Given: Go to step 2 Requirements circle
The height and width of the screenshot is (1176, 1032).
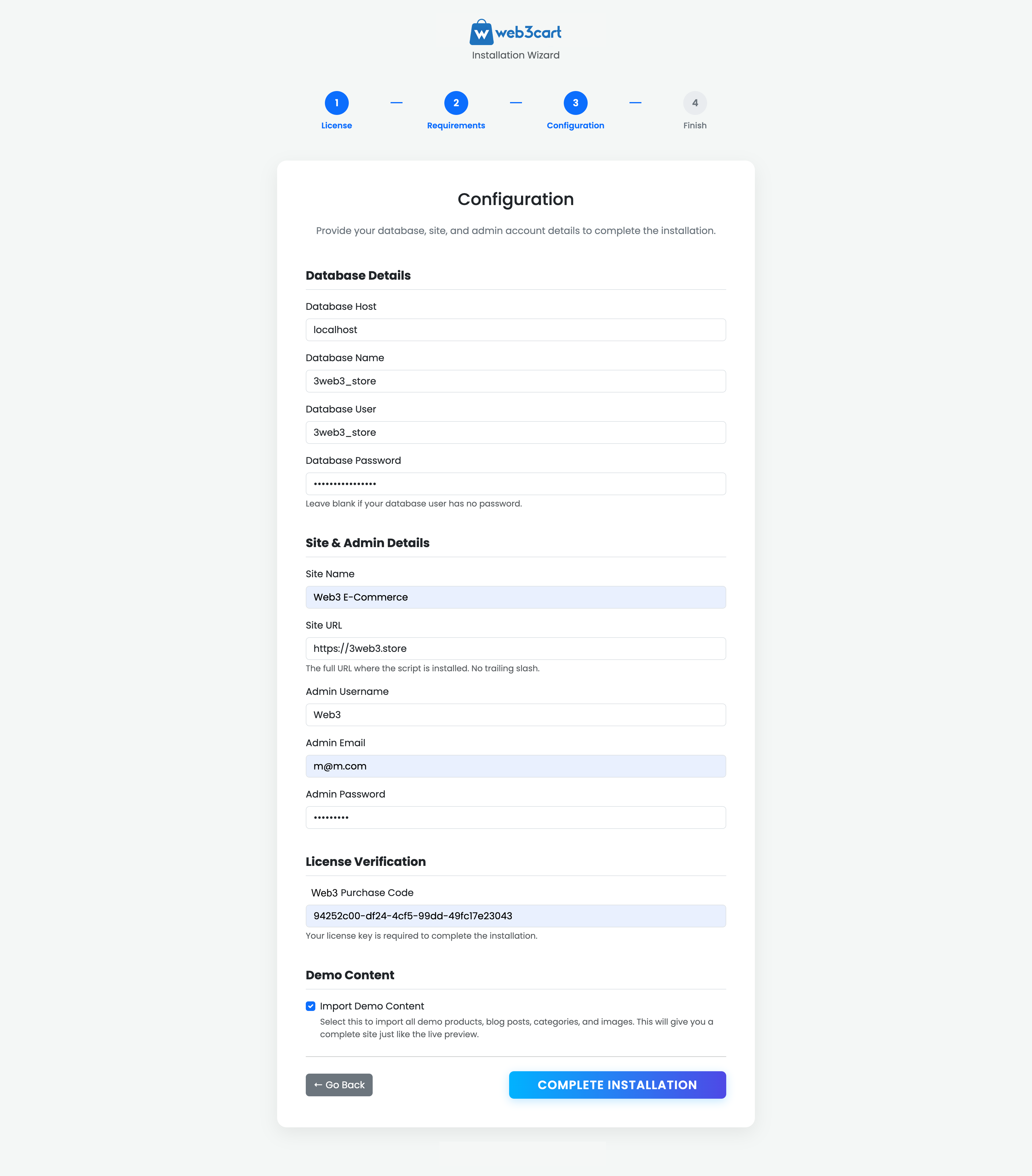Looking at the screenshot, I should [456, 103].
